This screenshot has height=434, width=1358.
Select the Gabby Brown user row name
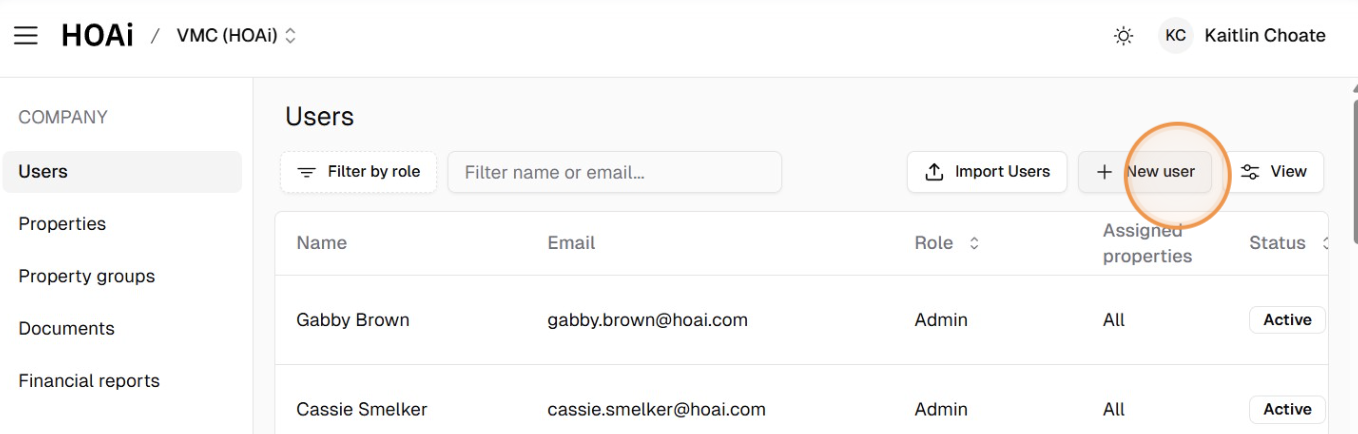[353, 320]
